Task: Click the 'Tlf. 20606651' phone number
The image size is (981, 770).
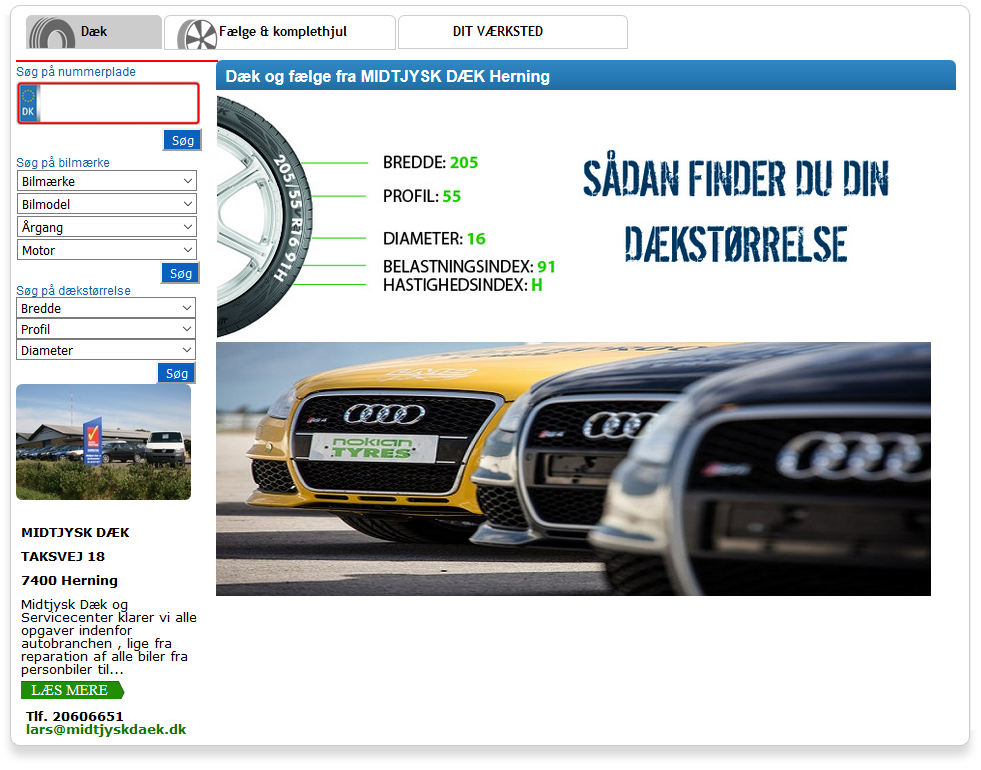Action: [74, 716]
